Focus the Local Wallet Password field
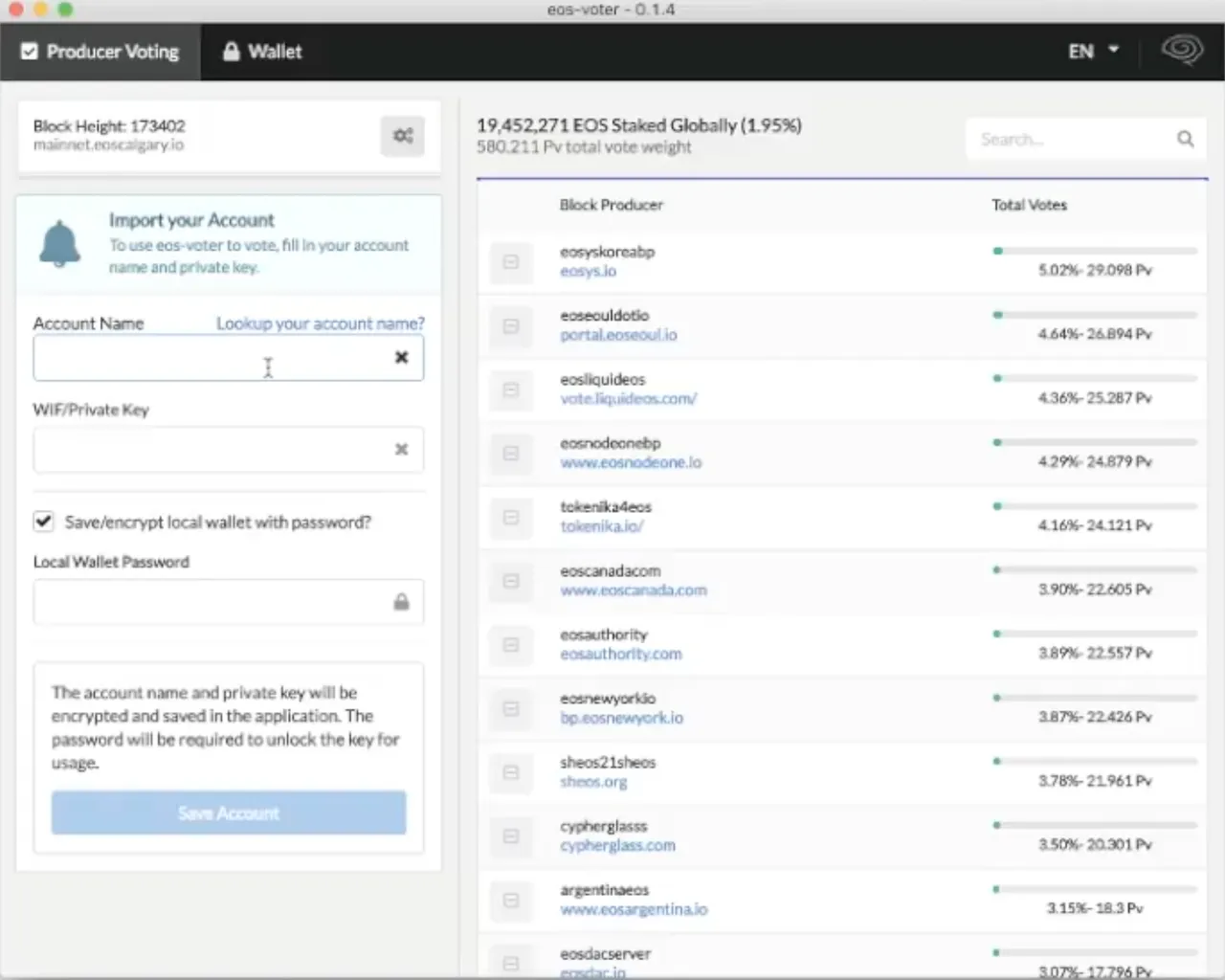 (229, 602)
